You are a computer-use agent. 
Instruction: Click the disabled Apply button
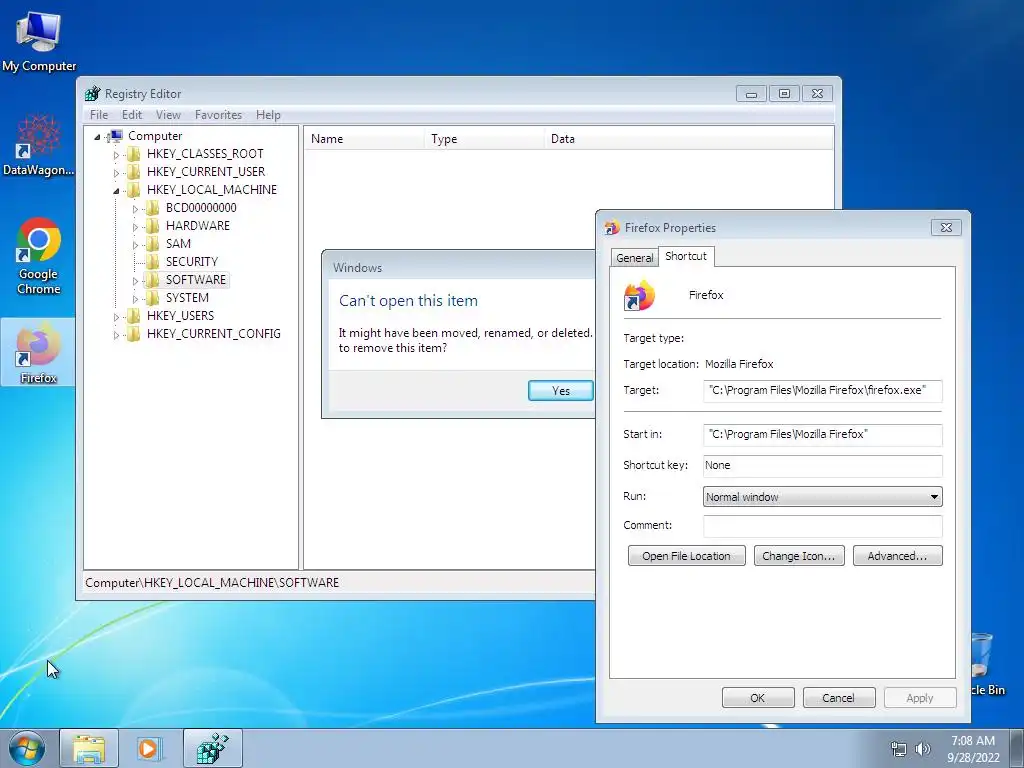(x=920, y=697)
